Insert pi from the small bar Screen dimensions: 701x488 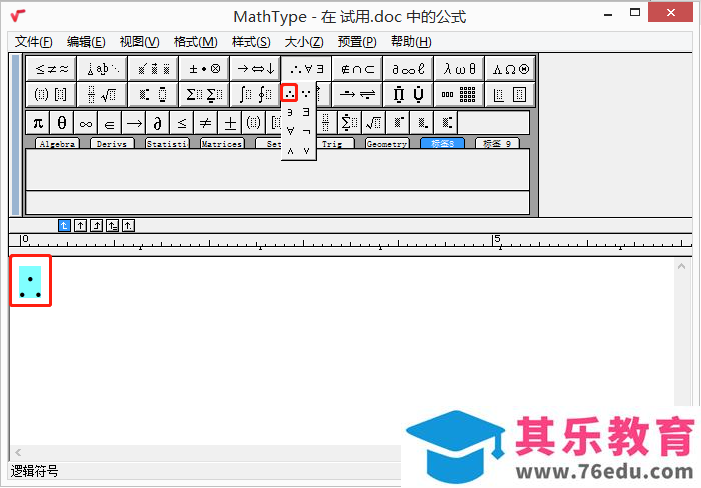(x=38, y=123)
